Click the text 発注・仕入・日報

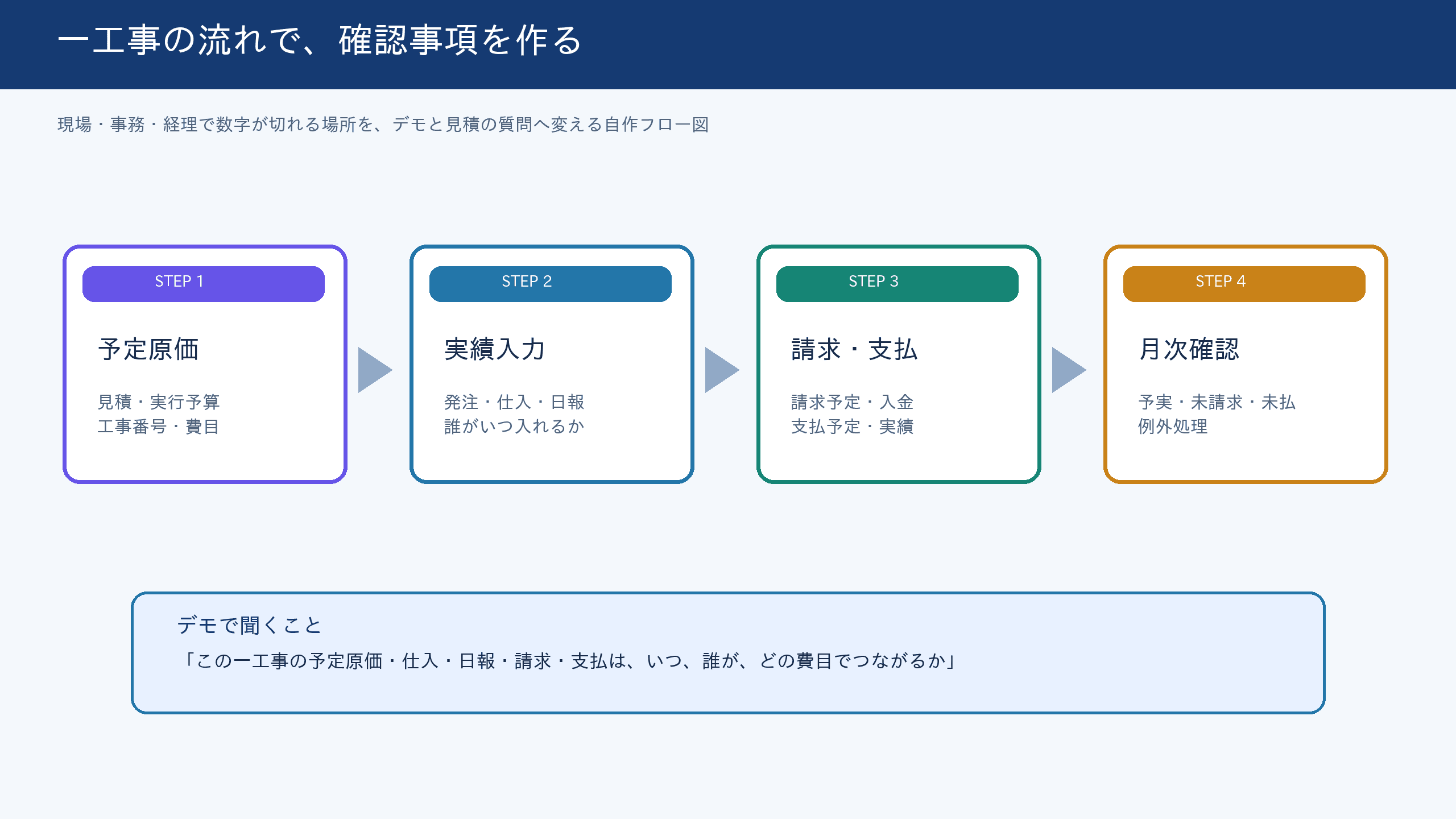coord(514,402)
